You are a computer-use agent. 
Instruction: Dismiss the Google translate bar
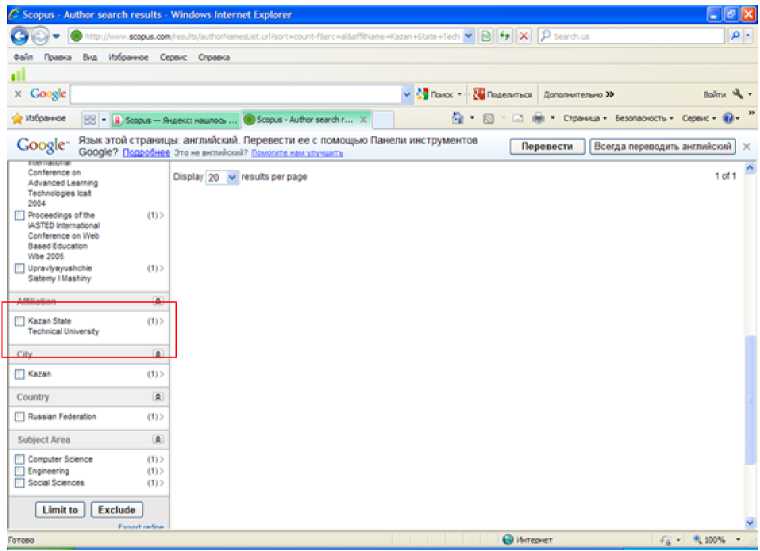coord(746,146)
